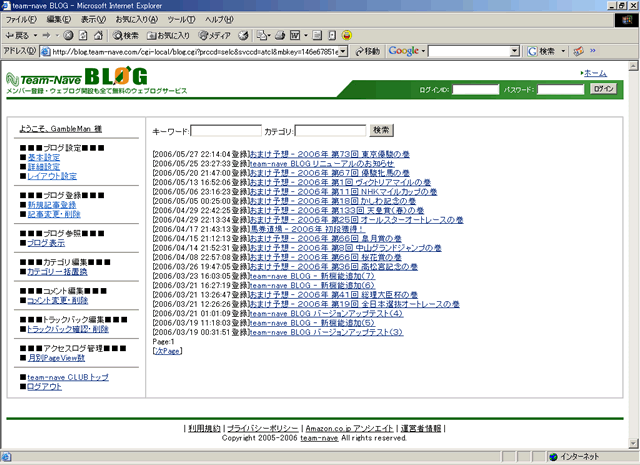The width and height of the screenshot is (640, 465).
Task: Open the ファイル(F) menu
Action: tap(22, 19)
